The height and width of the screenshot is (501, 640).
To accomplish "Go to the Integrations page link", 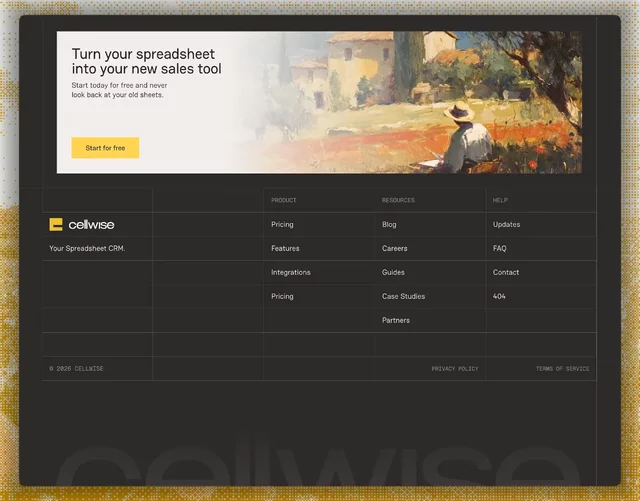I will pyautogui.click(x=291, y=272).
